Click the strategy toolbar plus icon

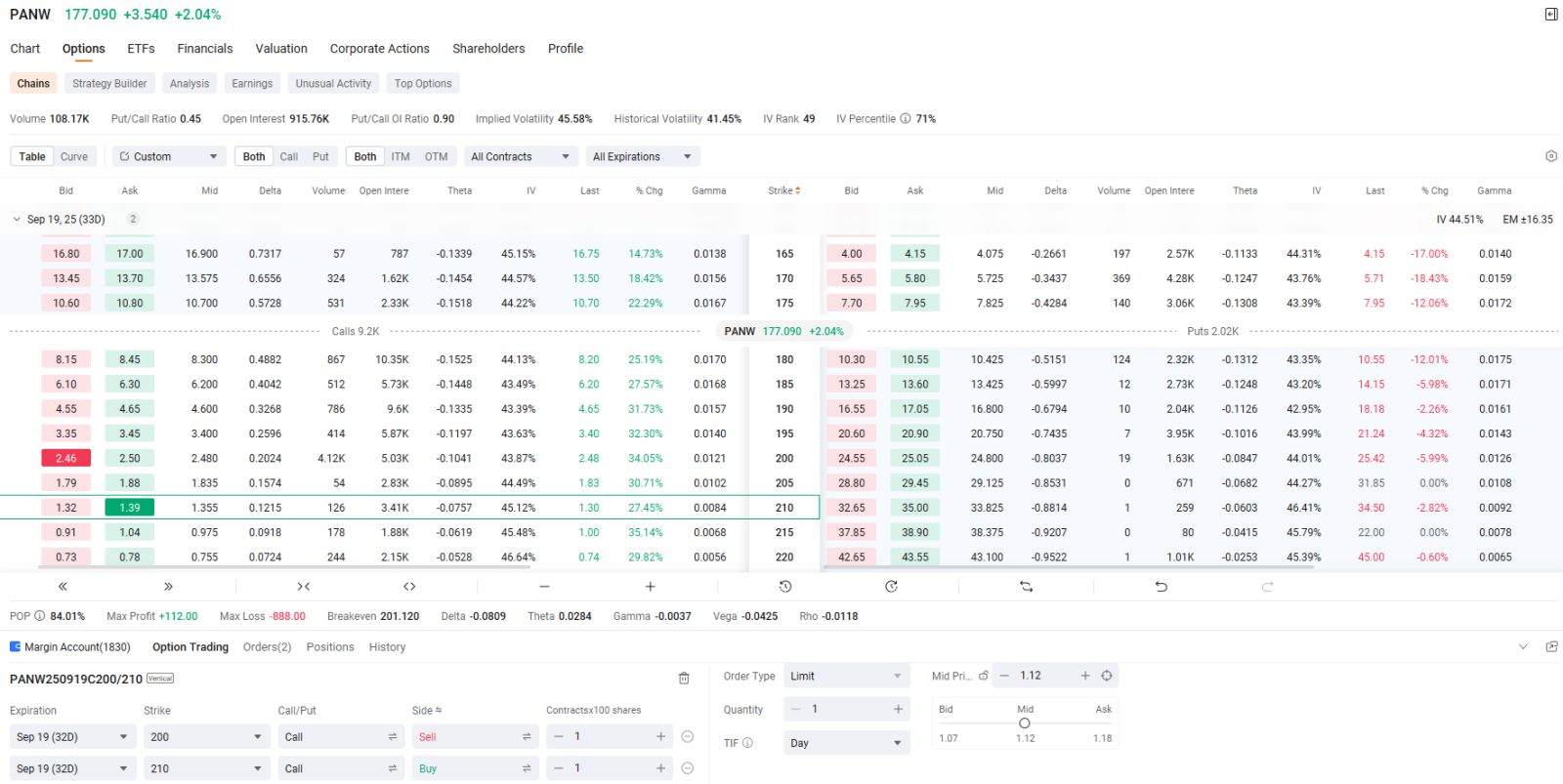[x=651, y=587]
